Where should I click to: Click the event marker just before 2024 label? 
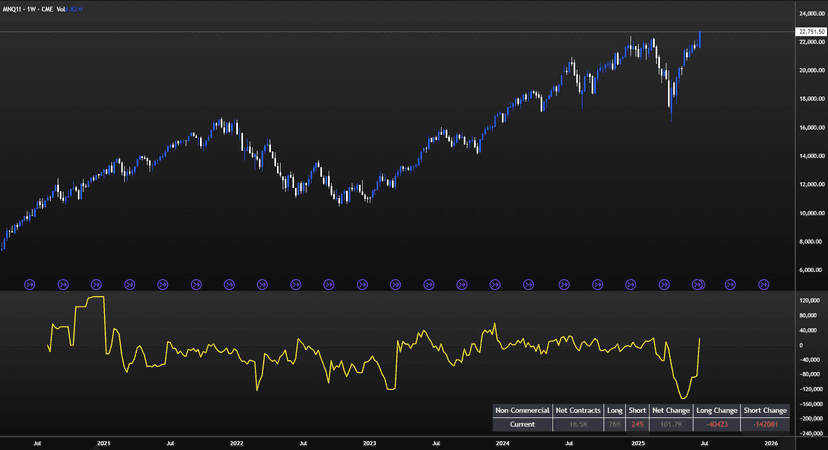point(495,285)
